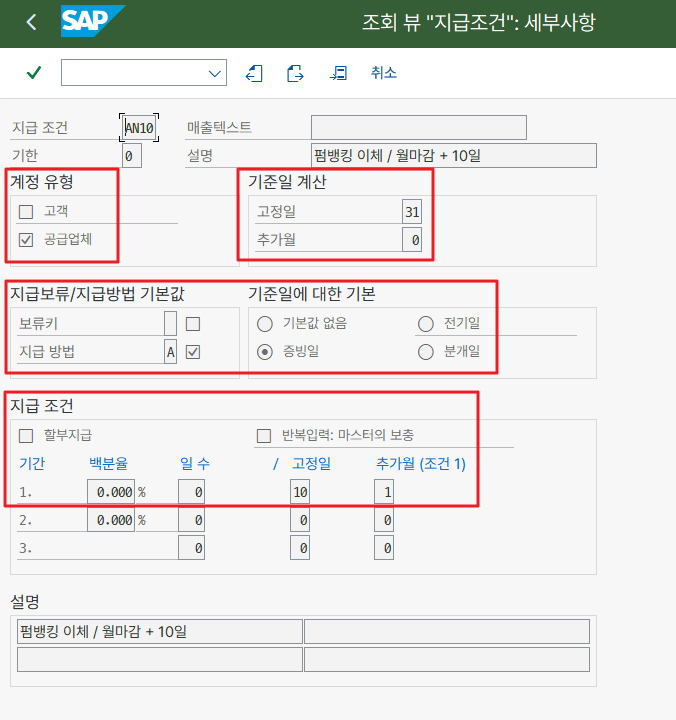This screenshot has height=720, width=676.
Task: Click the row 2 일 수 field
Action: [192, 520]
